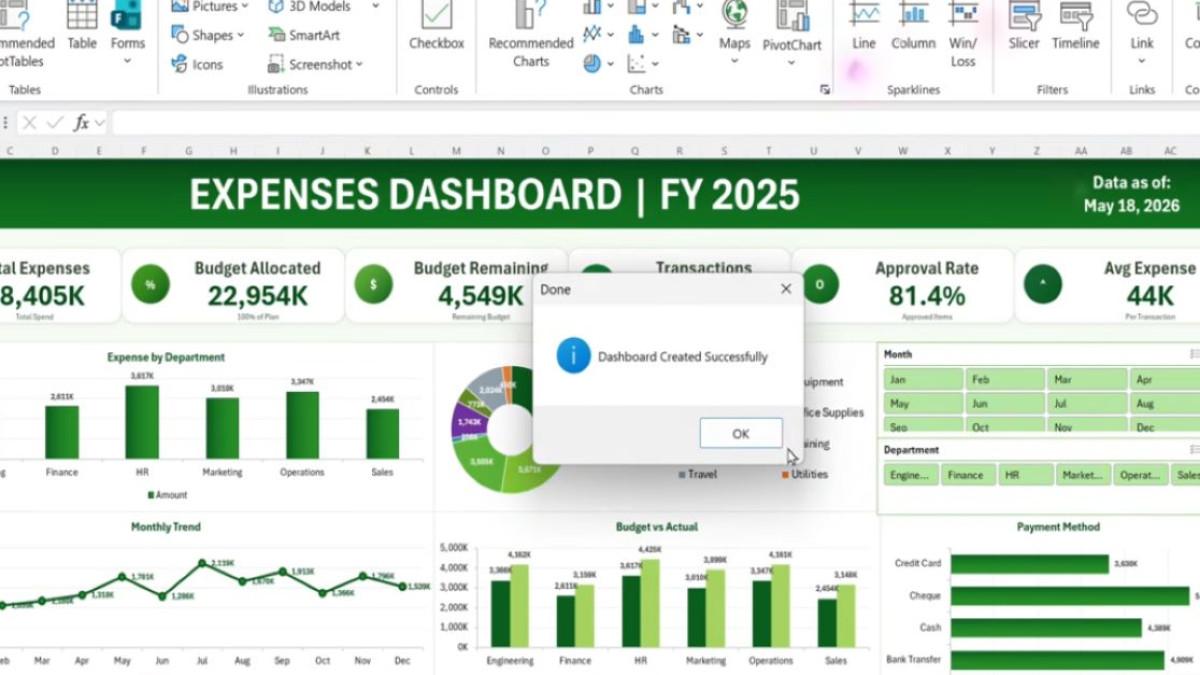This screenshot has width=1200, height=675.
Task: Open the Link ribbon button
Action: pyautogui.click(x=1142, y=32)
